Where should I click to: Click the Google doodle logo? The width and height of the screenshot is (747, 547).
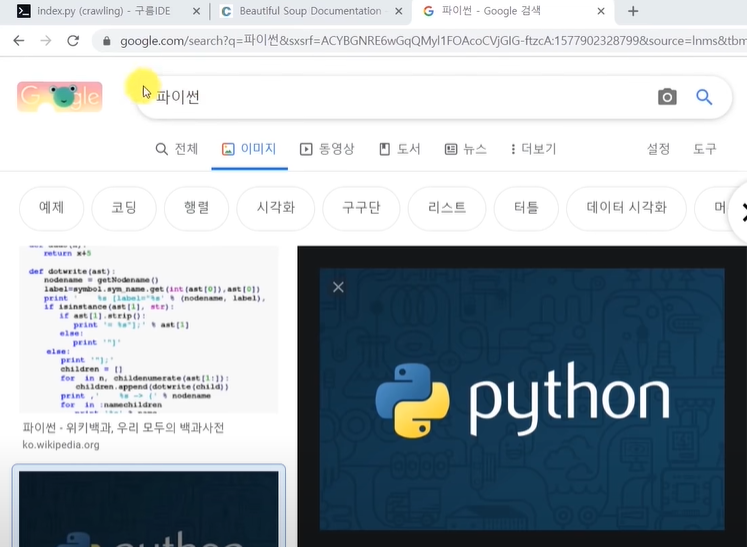click(60, 97)
